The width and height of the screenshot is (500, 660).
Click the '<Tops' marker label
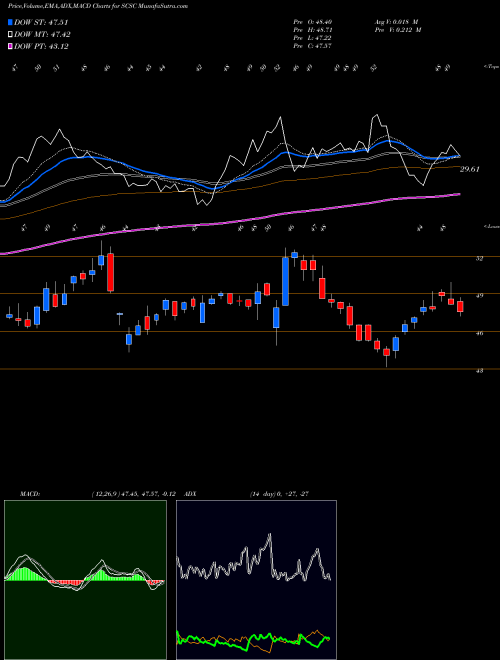pos(491,67)
